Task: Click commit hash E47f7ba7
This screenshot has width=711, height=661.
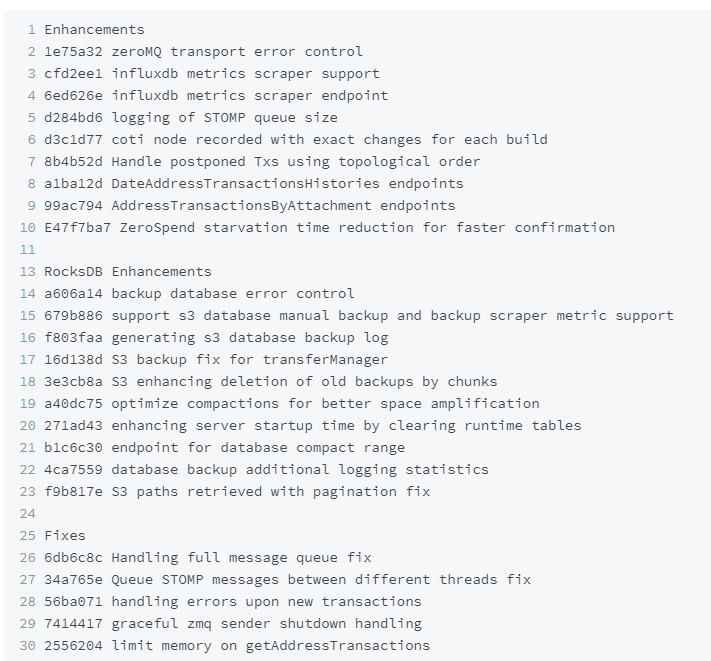Action: click(78, 228)
